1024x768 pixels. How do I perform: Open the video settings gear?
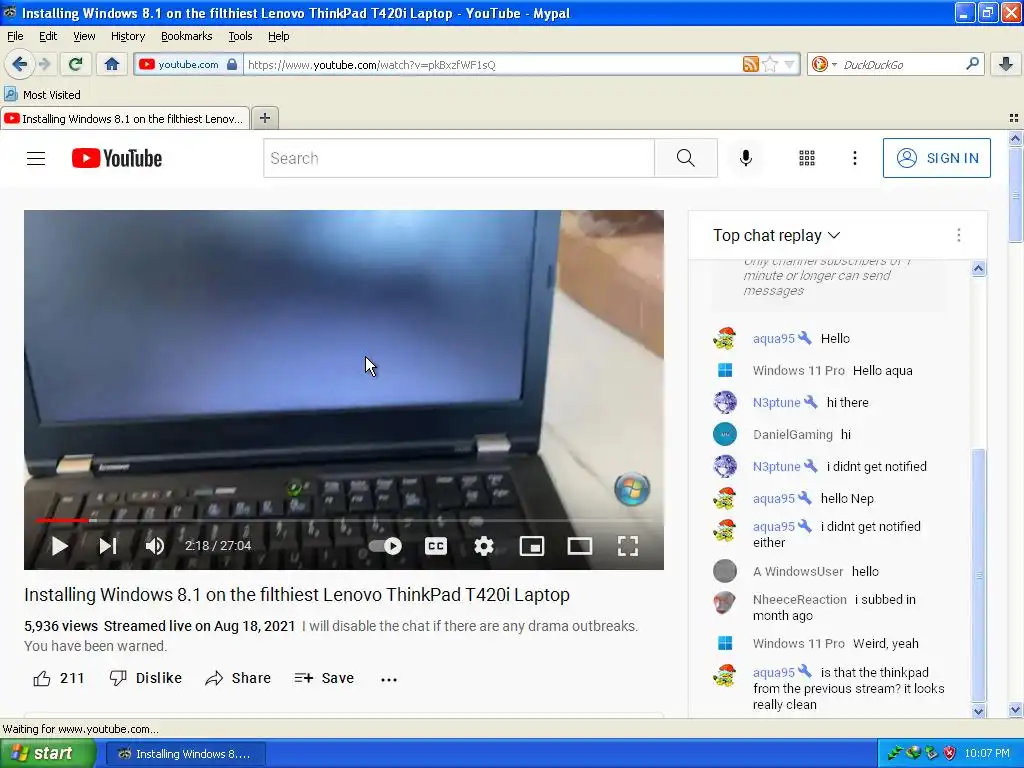pyautogui.click(x=483, y=546)
